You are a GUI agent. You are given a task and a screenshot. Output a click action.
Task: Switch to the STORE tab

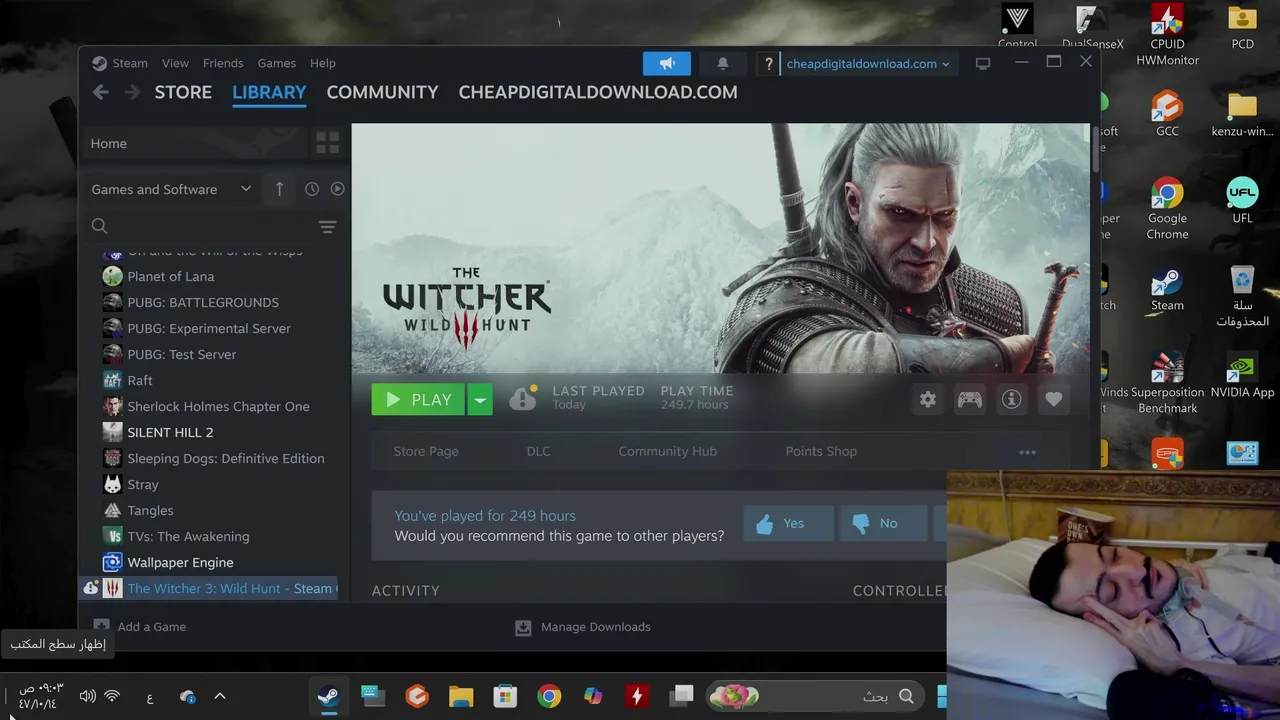point(183,92)
